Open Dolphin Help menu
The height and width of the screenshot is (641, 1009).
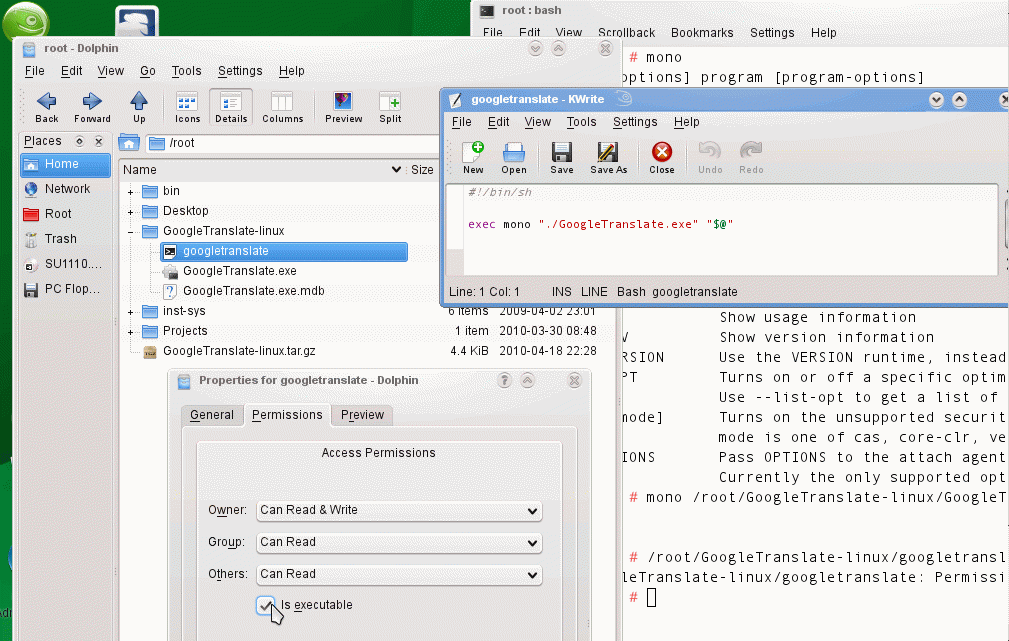[x=292, y=71]
